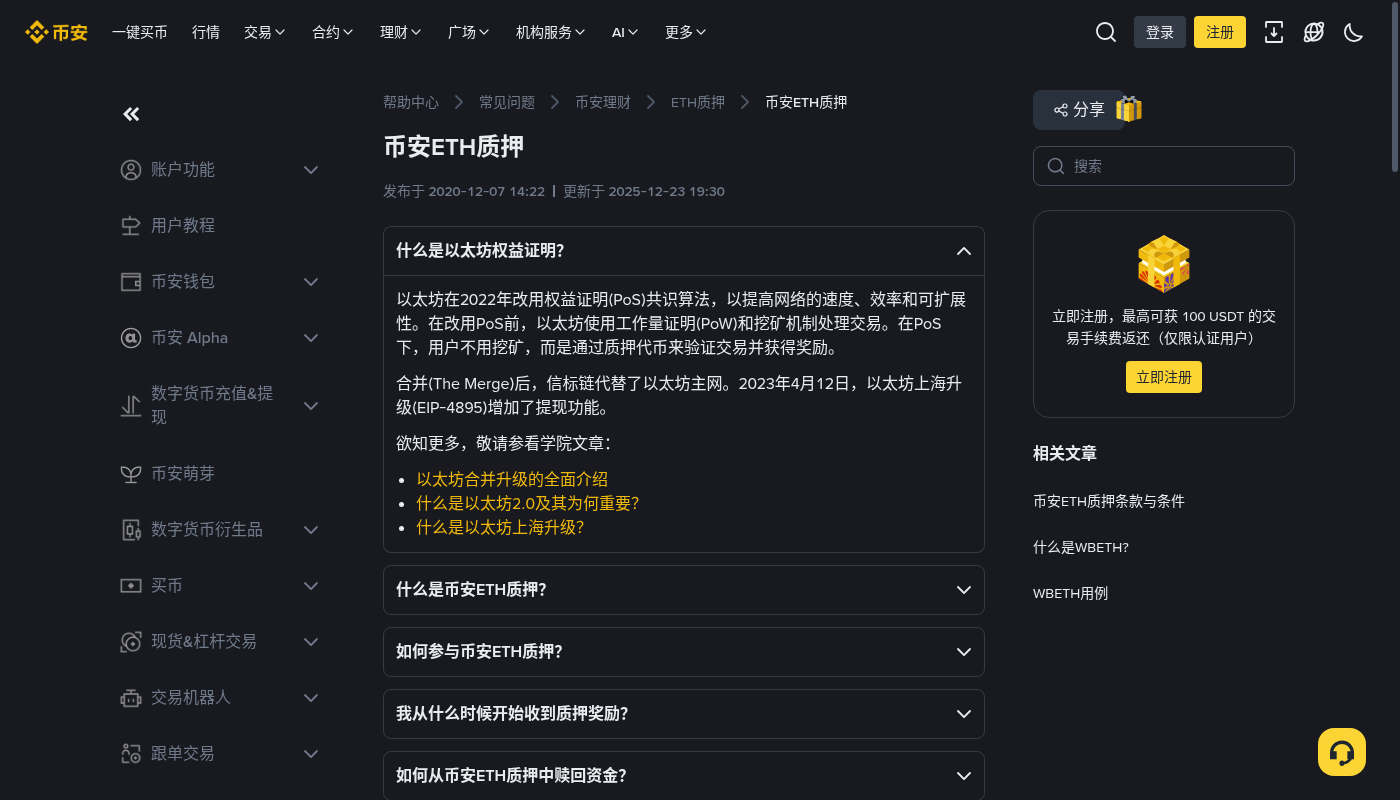This screenshot has width=1400, height=800.
Task: Click the 现货&杠杆交易 icon
Action: point(131,642)
